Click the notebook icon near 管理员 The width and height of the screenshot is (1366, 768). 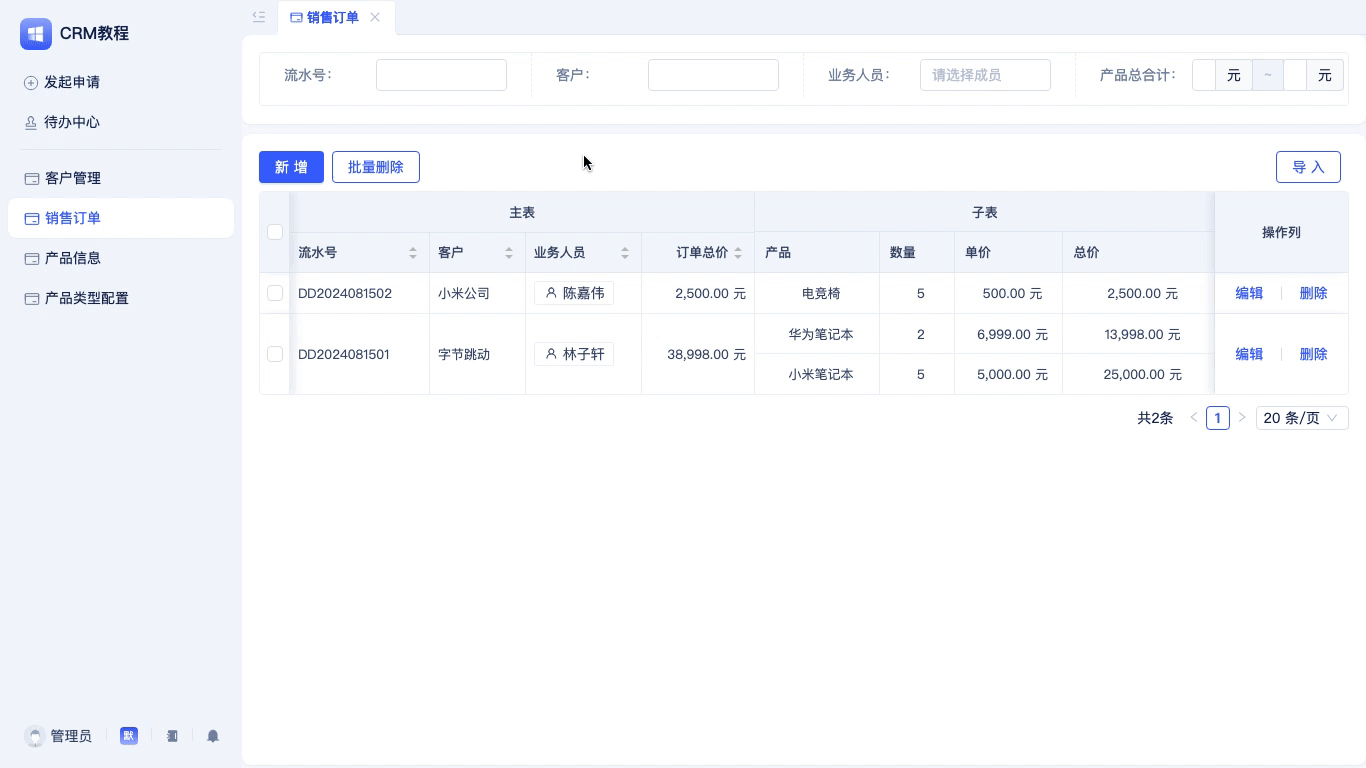point(172,736)
